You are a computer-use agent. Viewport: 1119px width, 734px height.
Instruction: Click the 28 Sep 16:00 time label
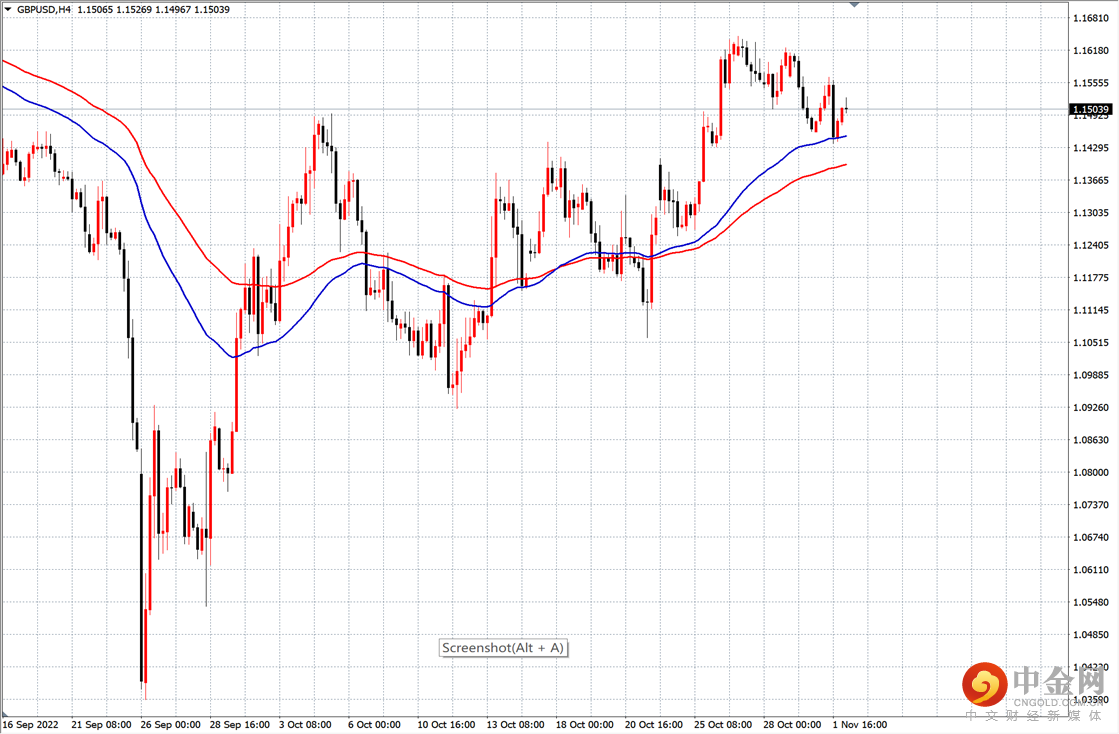tap(240, 725)
